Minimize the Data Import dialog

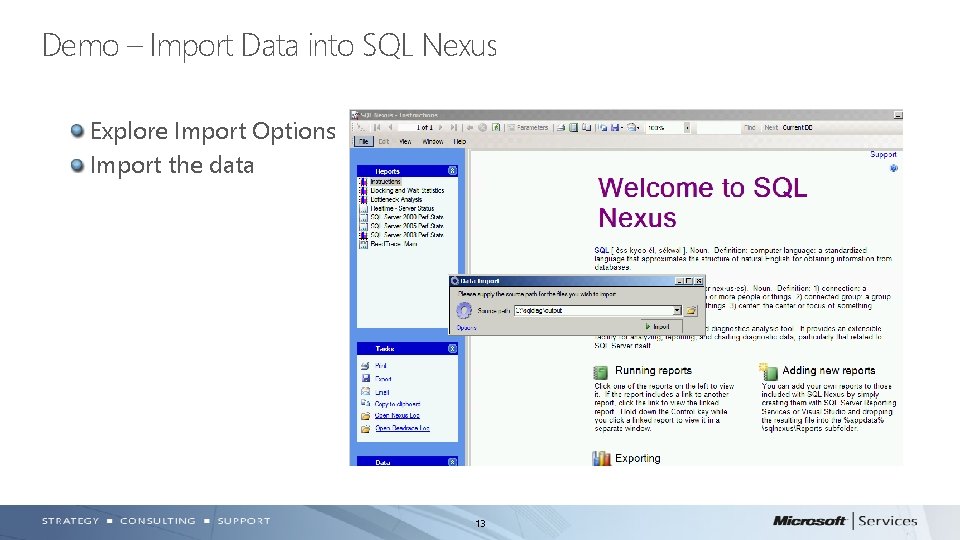point(679,281)
